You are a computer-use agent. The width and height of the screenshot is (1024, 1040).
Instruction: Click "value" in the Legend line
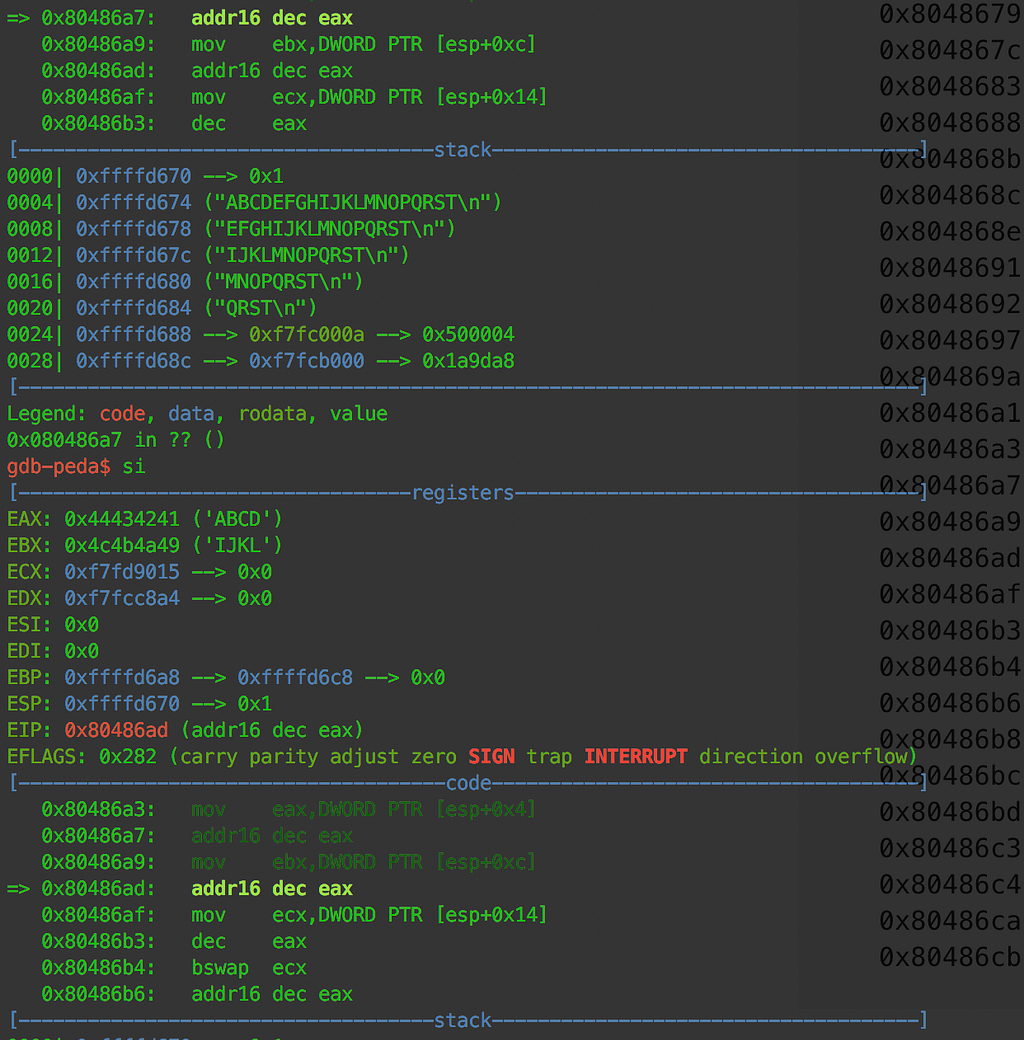point(359,414)
